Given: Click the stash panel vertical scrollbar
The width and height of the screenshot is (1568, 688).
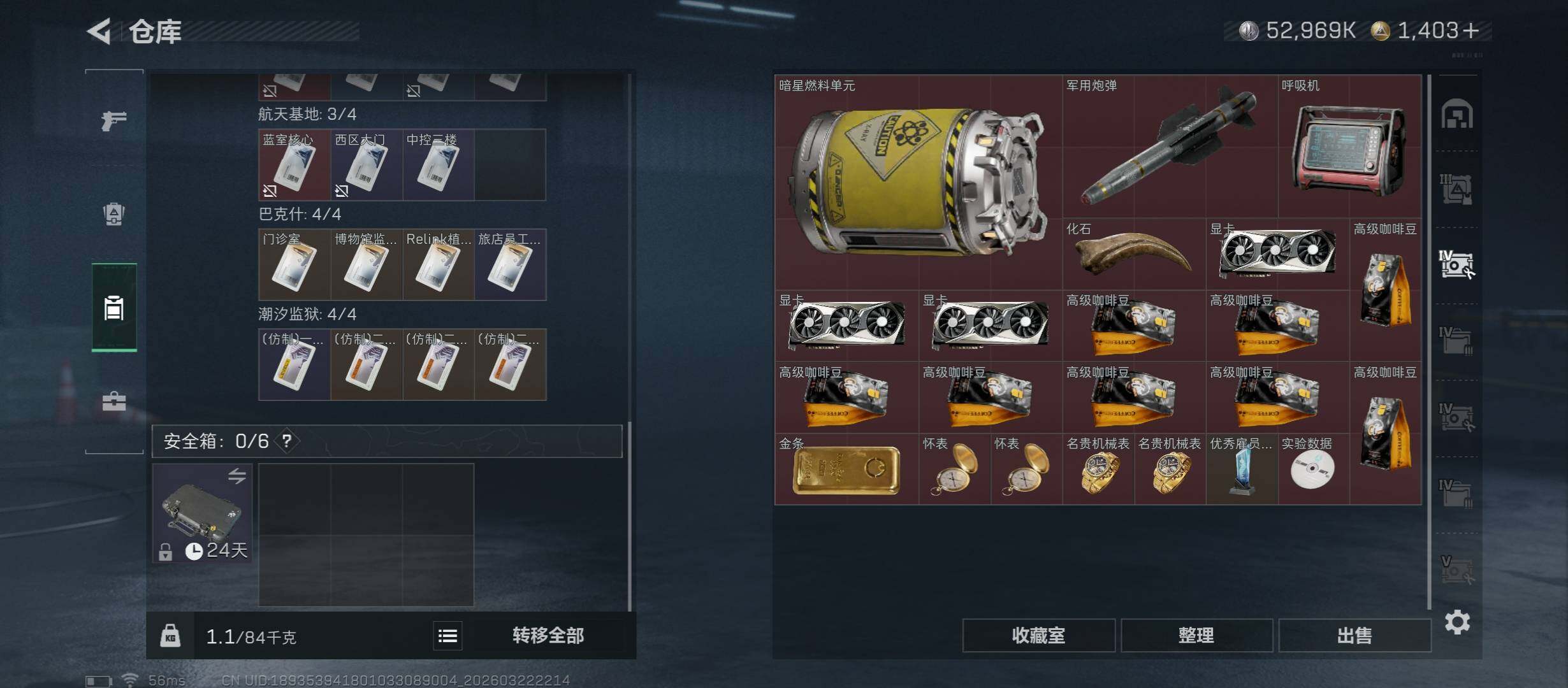Looking at the screenshot, I should point(1430,342).
